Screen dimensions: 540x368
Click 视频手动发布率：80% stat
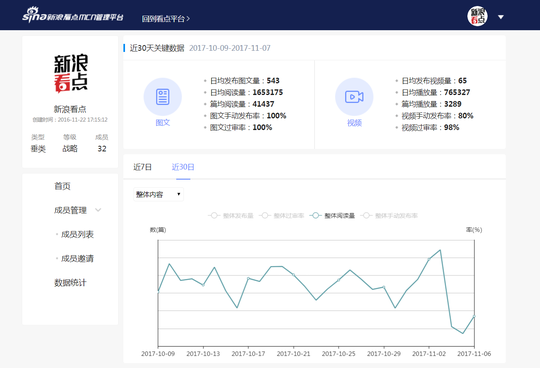pos(437,116)
